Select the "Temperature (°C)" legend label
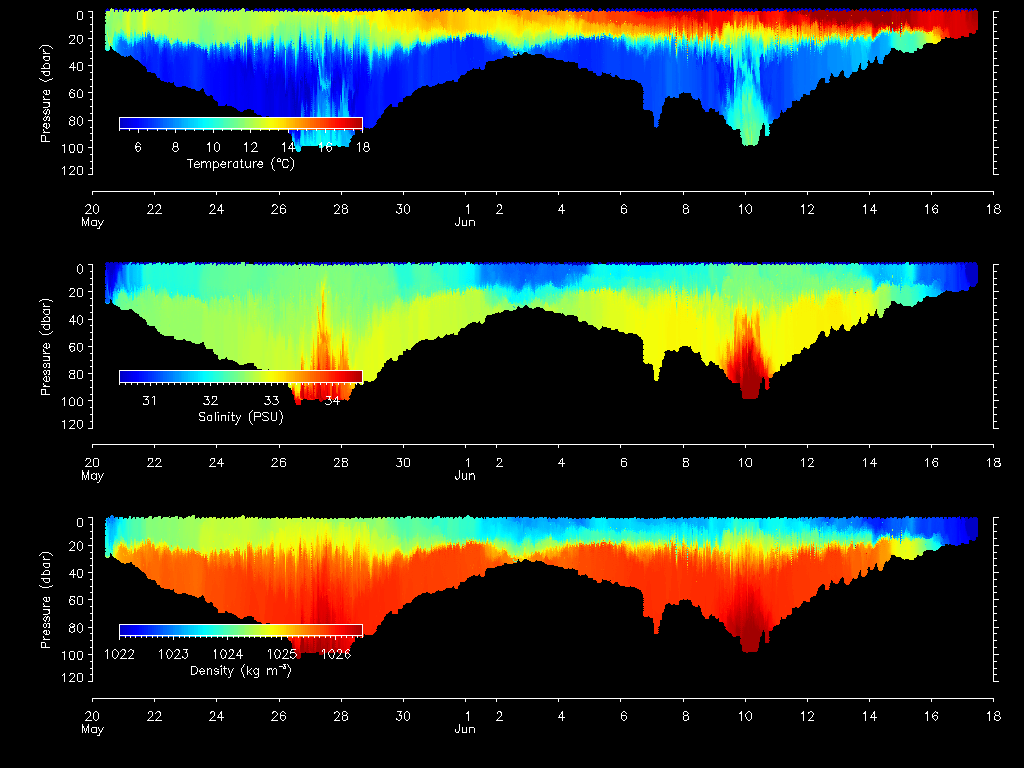 pos(240,164)
